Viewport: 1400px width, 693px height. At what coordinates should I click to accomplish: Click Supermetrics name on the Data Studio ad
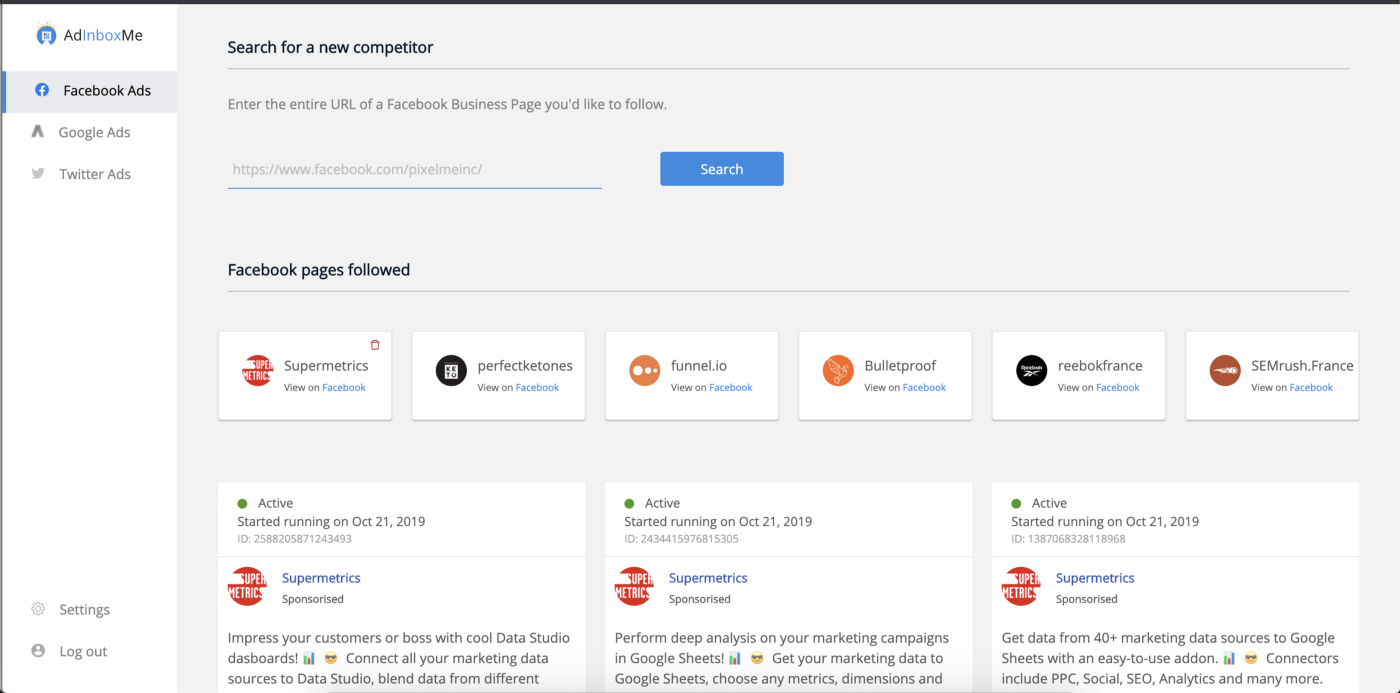(x=321, y=578)
